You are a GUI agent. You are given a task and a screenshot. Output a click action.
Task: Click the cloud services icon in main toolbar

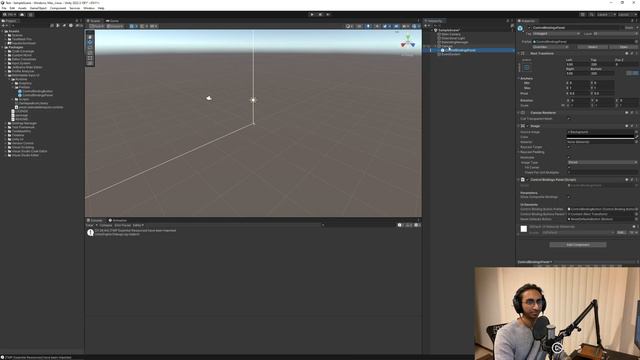tap(22, 14)
